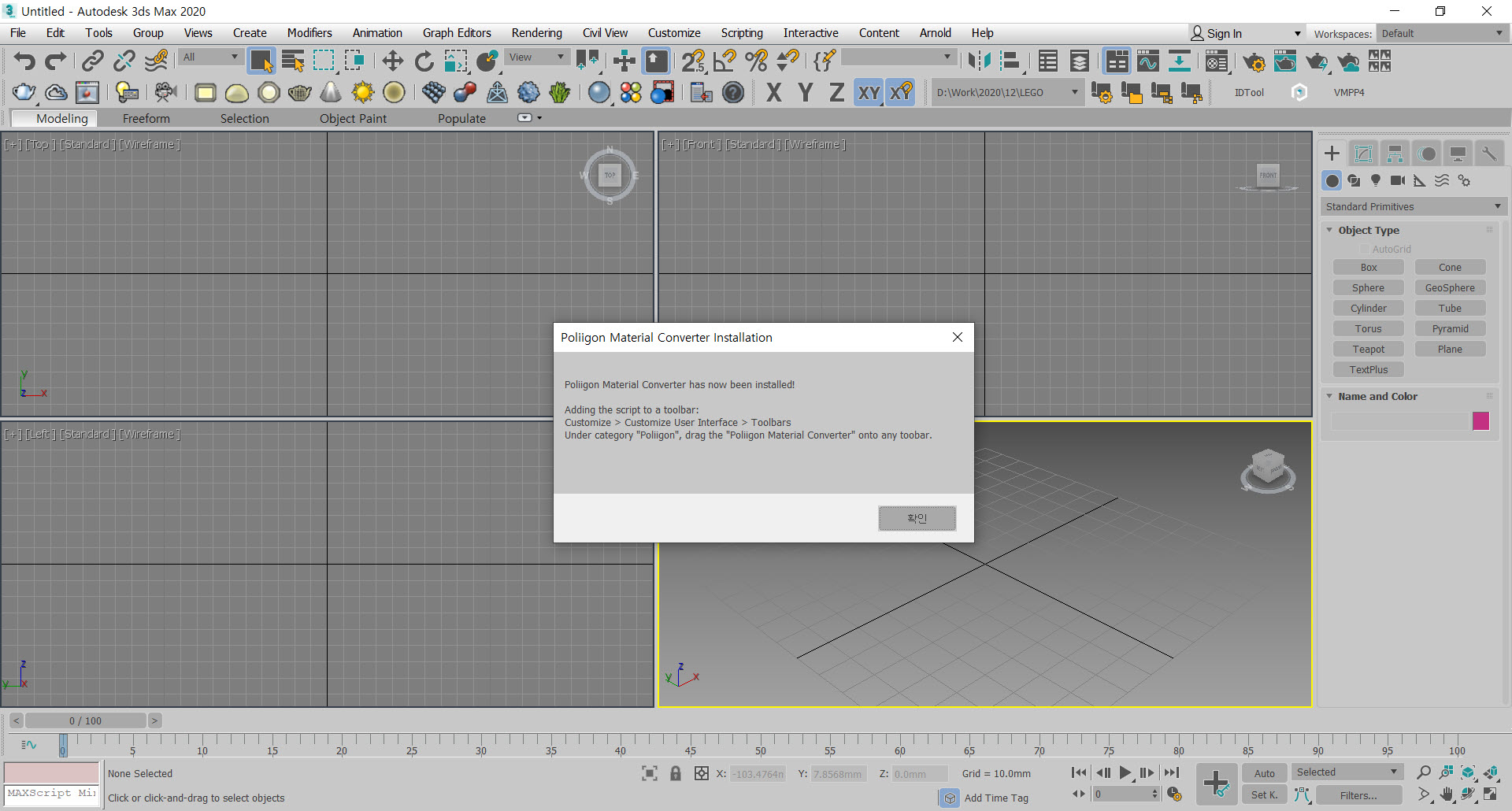Viewport: 1512px width, 811px height.
Task: Open the Graph Editors menu
Action: 457,32
